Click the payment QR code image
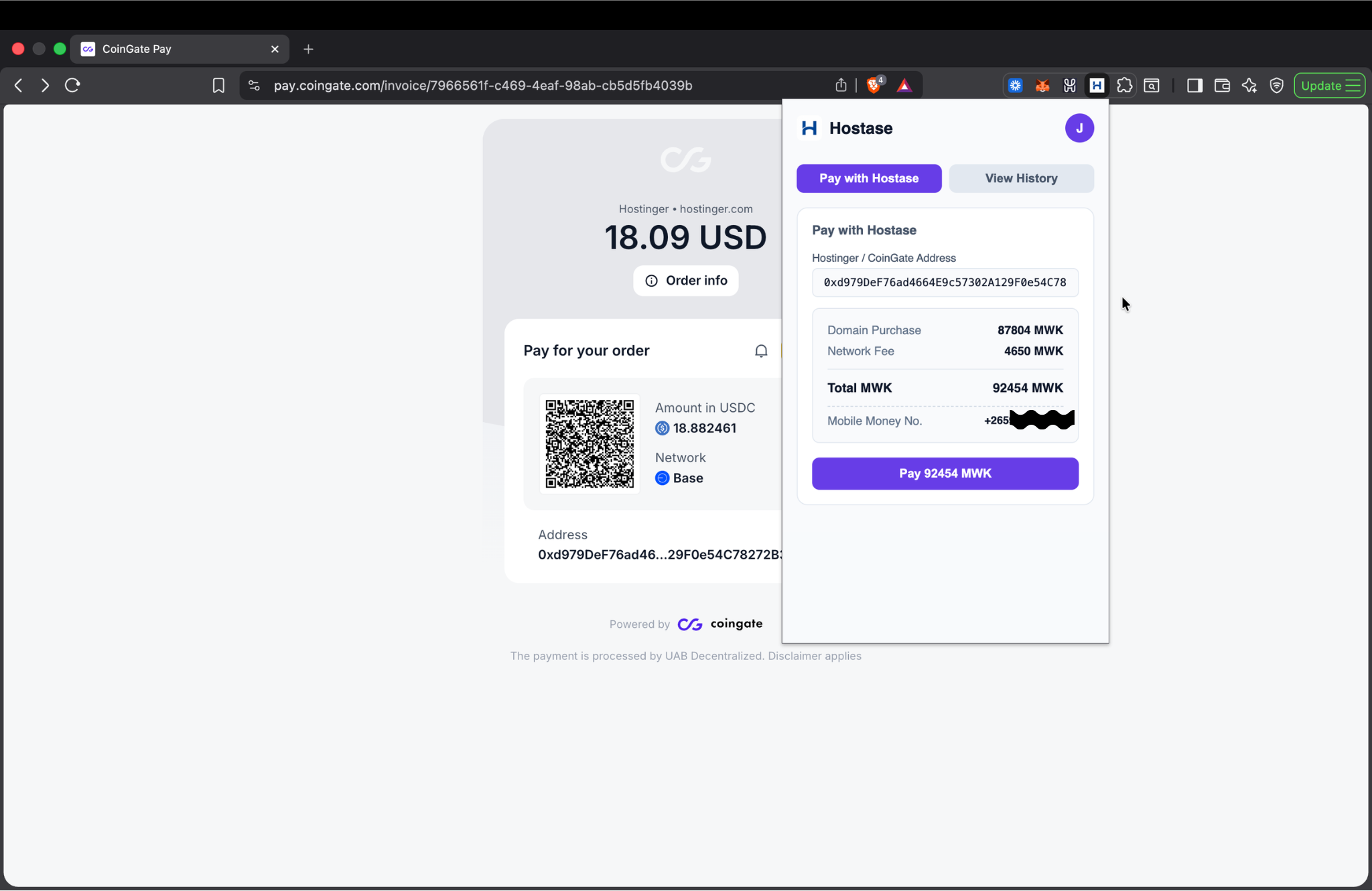1372x891 pixels. [590, 444]
